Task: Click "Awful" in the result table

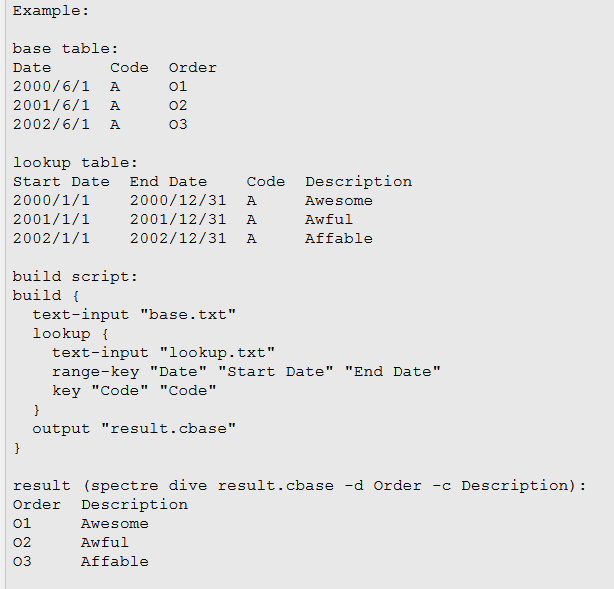Action: (105, 542)
